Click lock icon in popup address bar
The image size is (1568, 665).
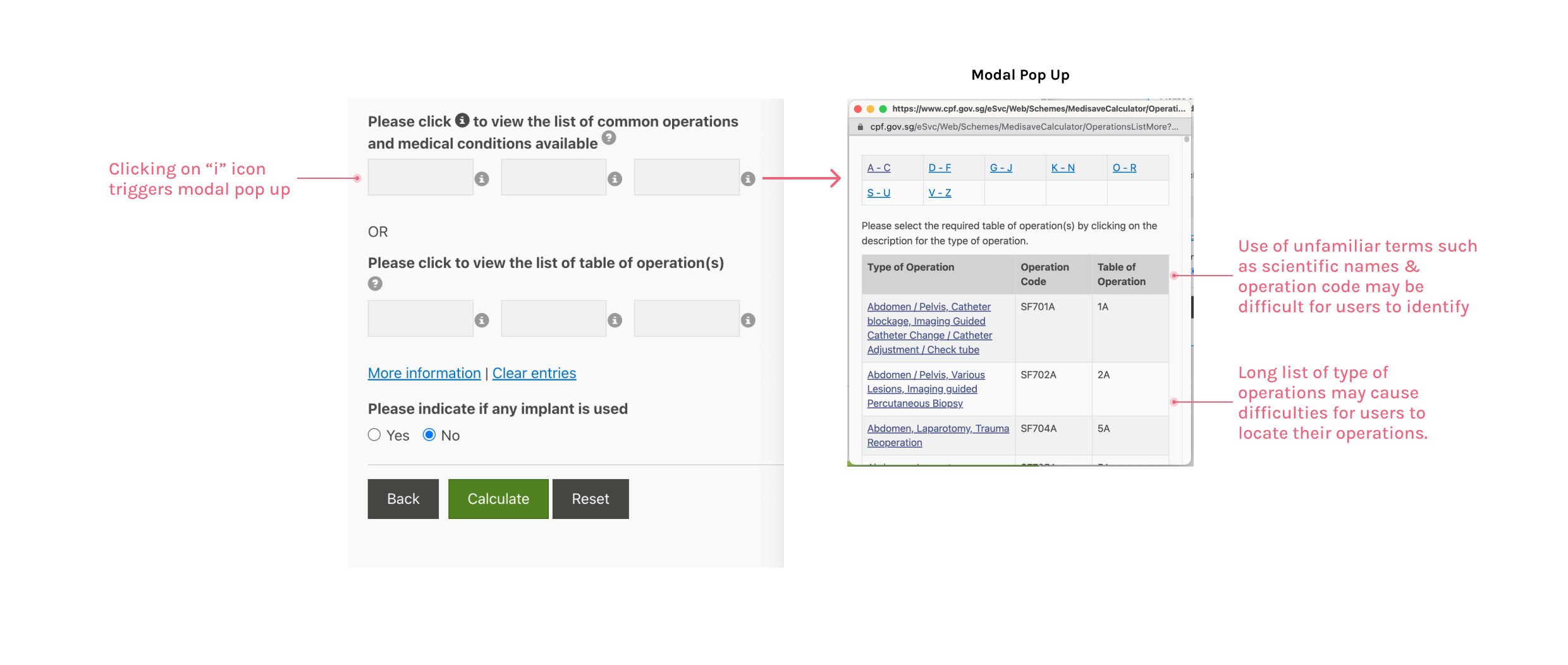coord(861,127)
